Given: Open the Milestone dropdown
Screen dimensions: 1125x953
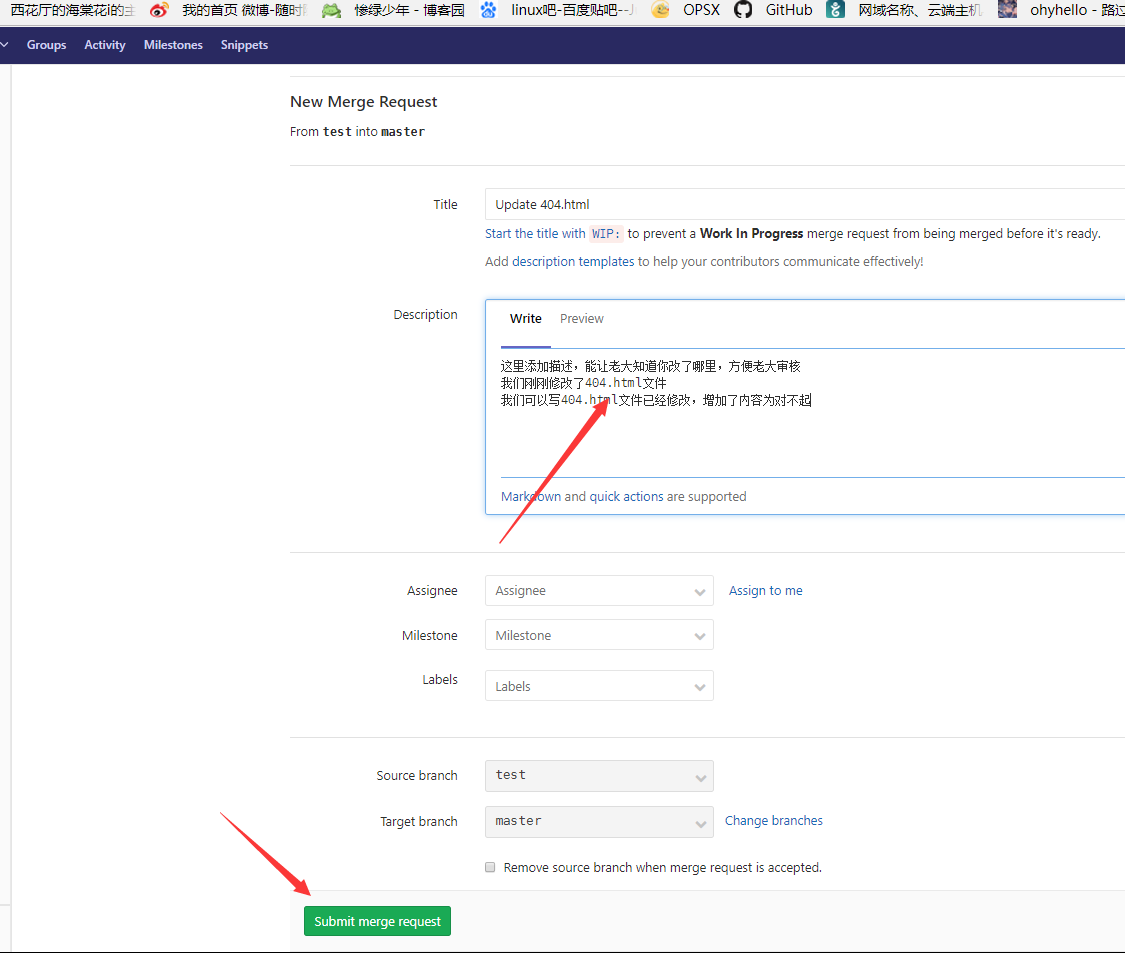Looking at the screenshot, I should pos(599,636).
